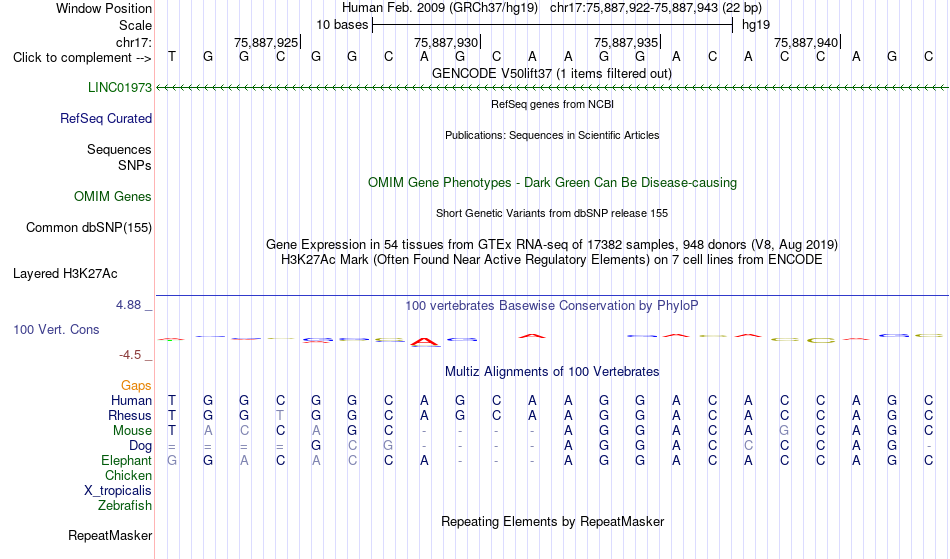
Task: Click 'Publications: Sequences in Scientific Articles' title
Action: pyautogui.click(x=552, y=135)
